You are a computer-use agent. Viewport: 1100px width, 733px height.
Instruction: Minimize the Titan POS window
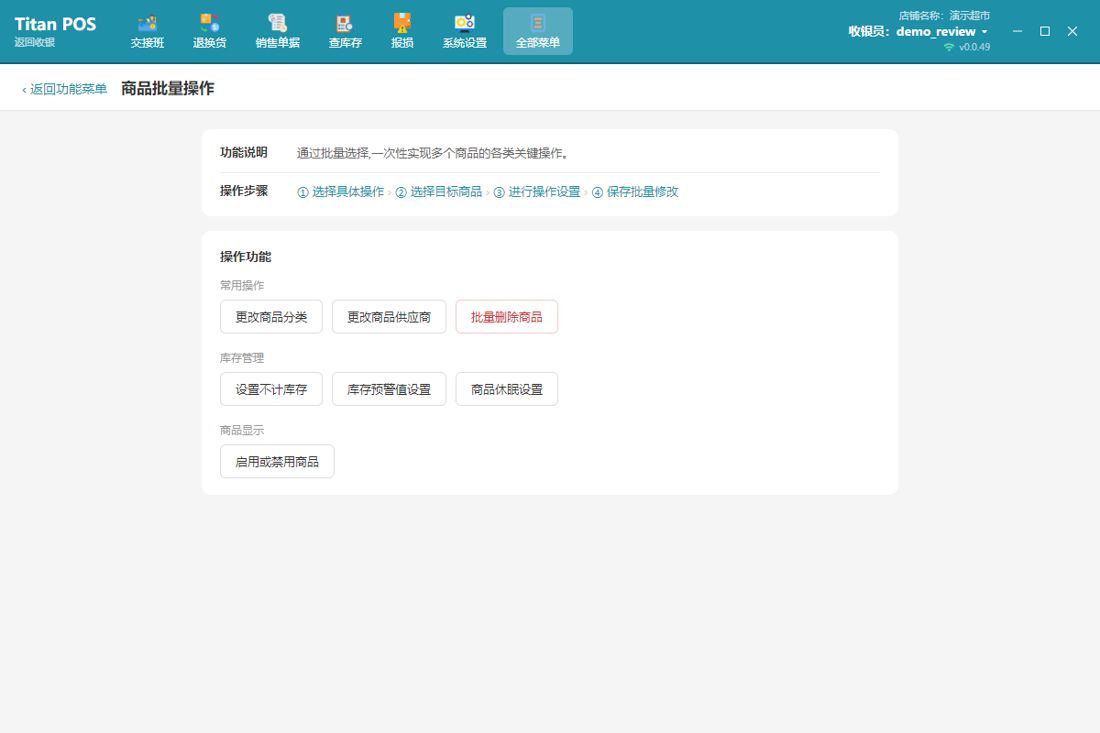click(x=1017, y=32)
